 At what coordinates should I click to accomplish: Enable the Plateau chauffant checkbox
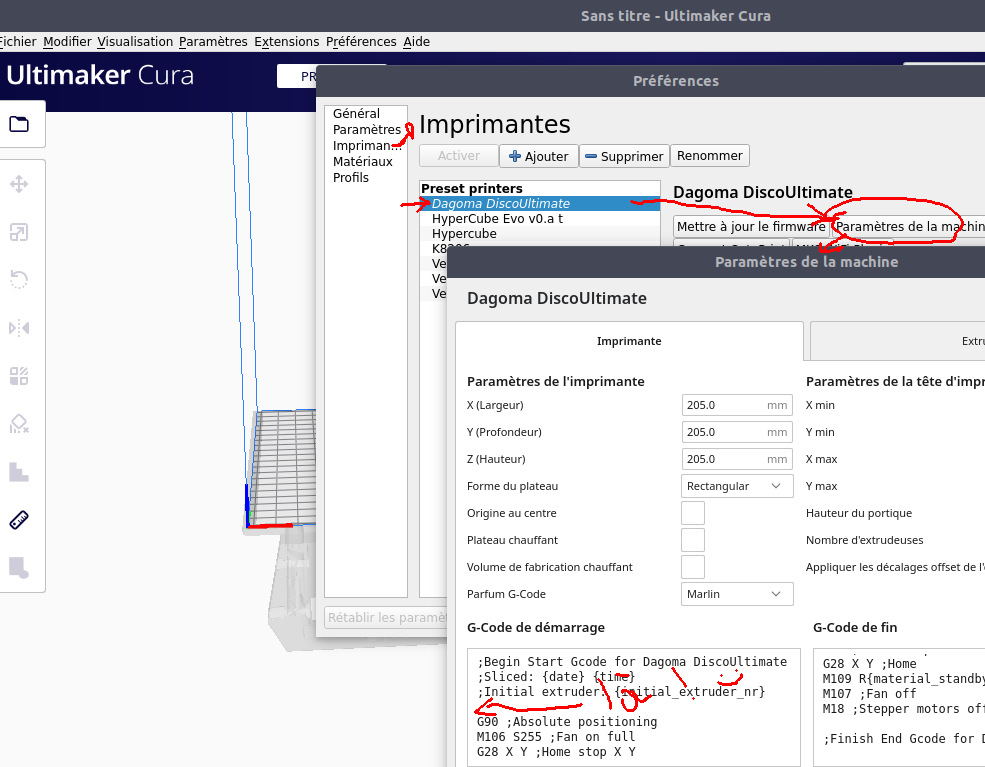click(693, 540)
